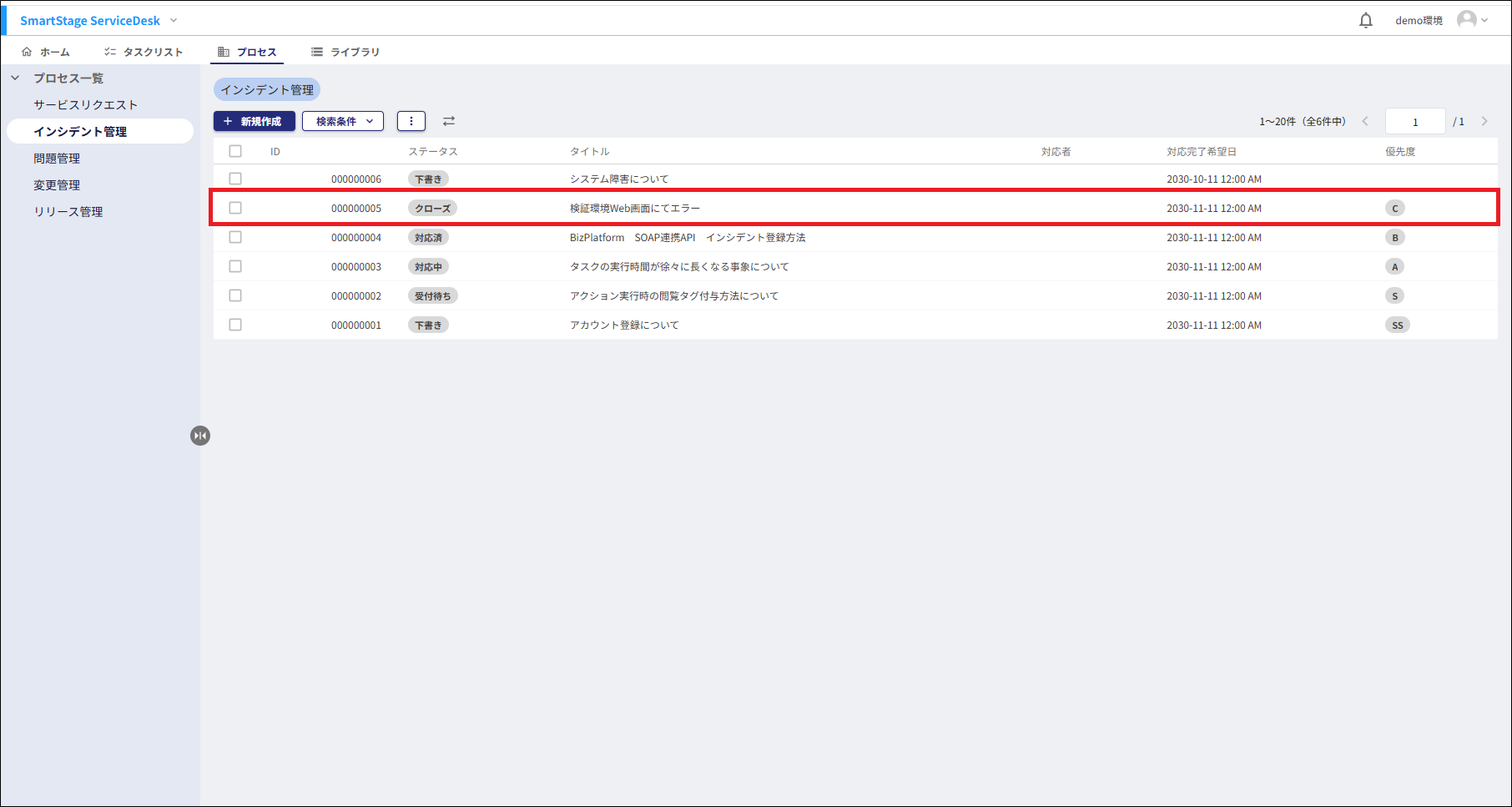Open incident titled システム障害について
1512x807 pixels.
click(618, 179)
